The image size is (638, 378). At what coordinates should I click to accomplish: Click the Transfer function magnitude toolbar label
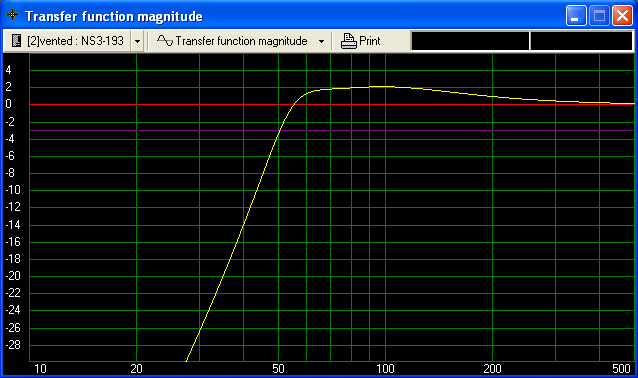point(241,41)
